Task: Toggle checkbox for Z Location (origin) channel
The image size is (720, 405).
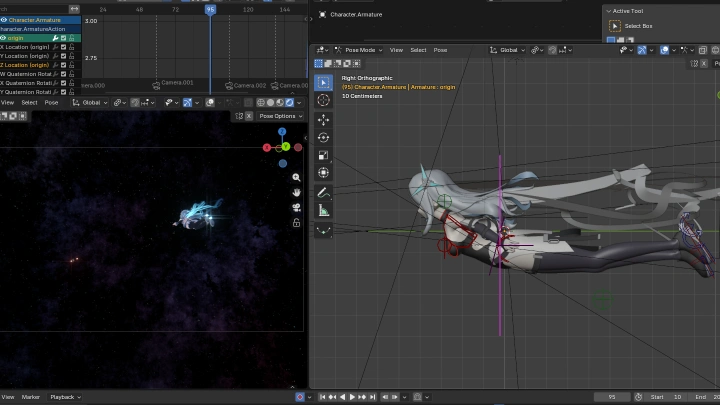Action: click(x=64, y=65)
